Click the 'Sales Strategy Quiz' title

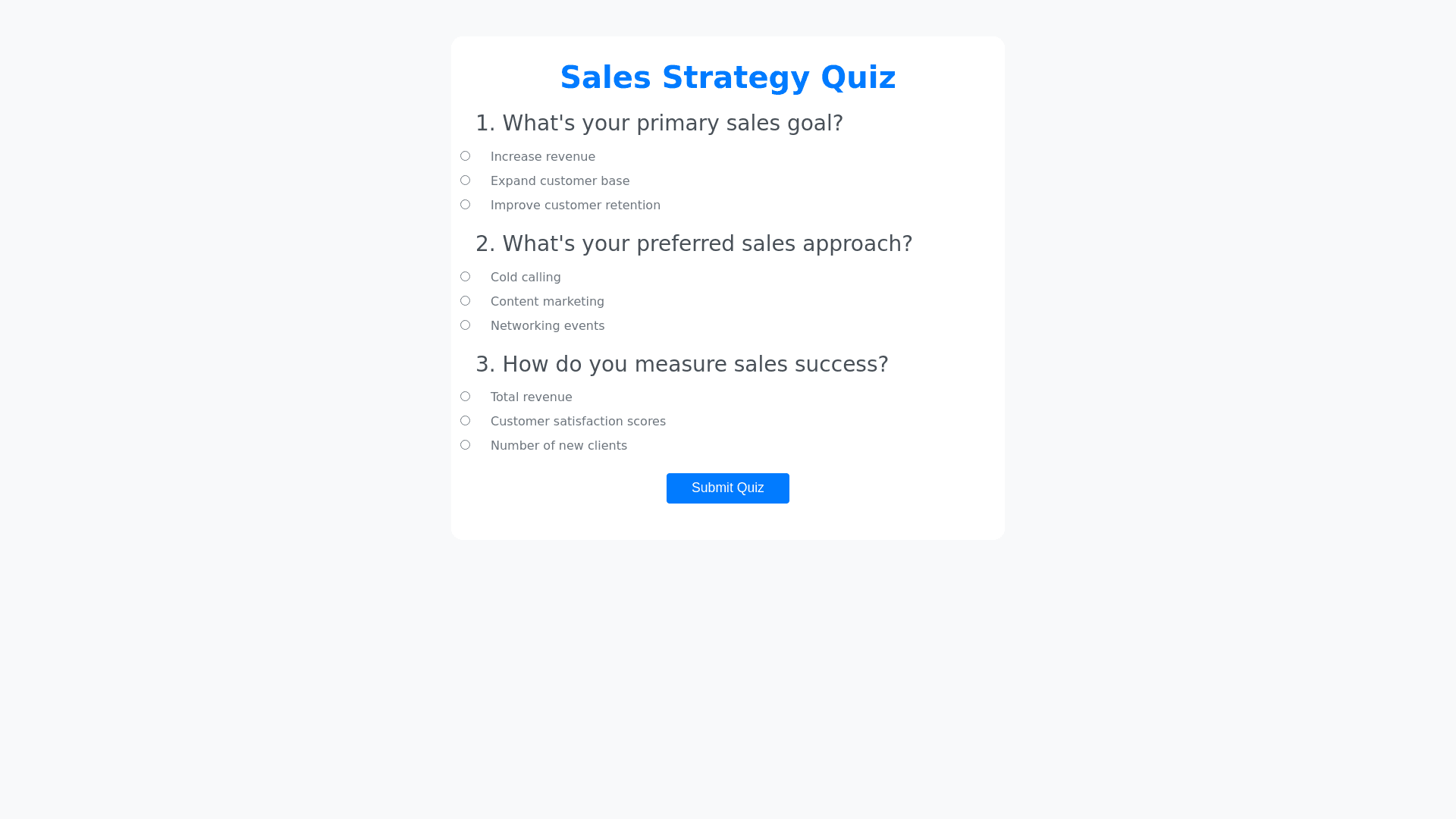[727, 77]
